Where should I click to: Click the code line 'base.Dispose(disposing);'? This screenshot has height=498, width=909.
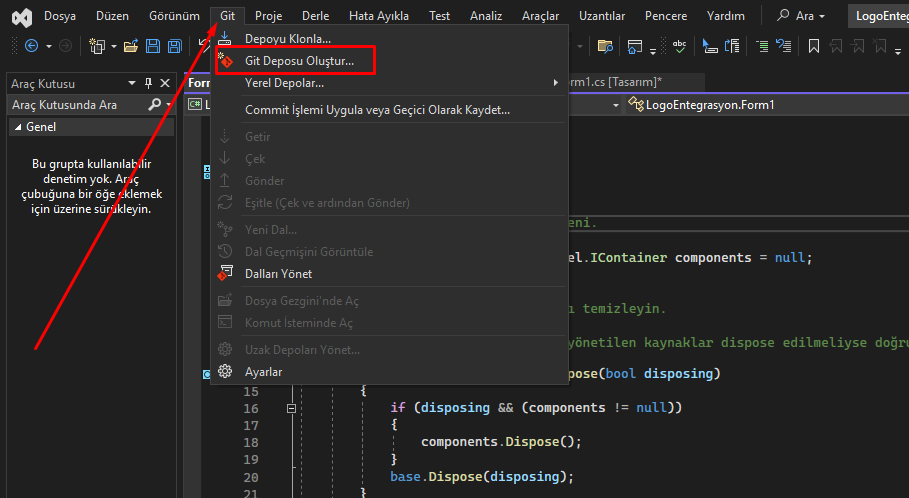point(482,477)
